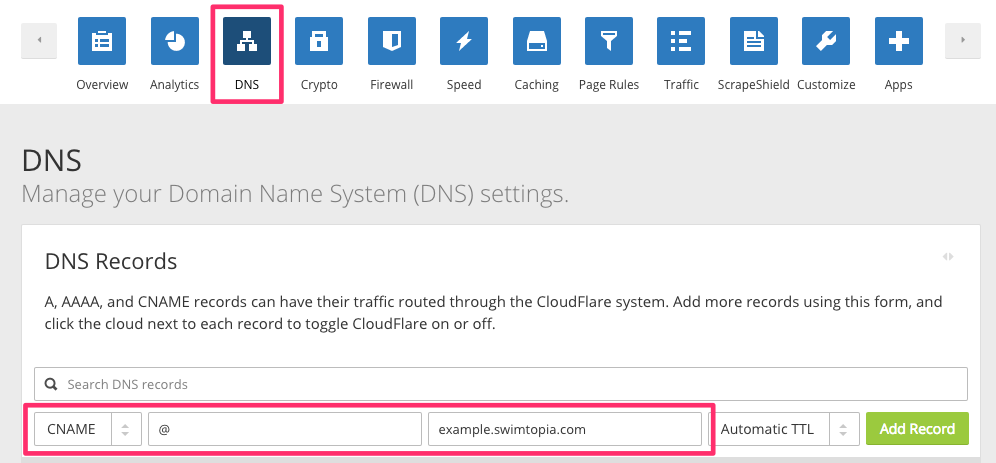996x463 pixels.
Task: Expand the Automatic TTL dropdown
Action: coord(784,429)
